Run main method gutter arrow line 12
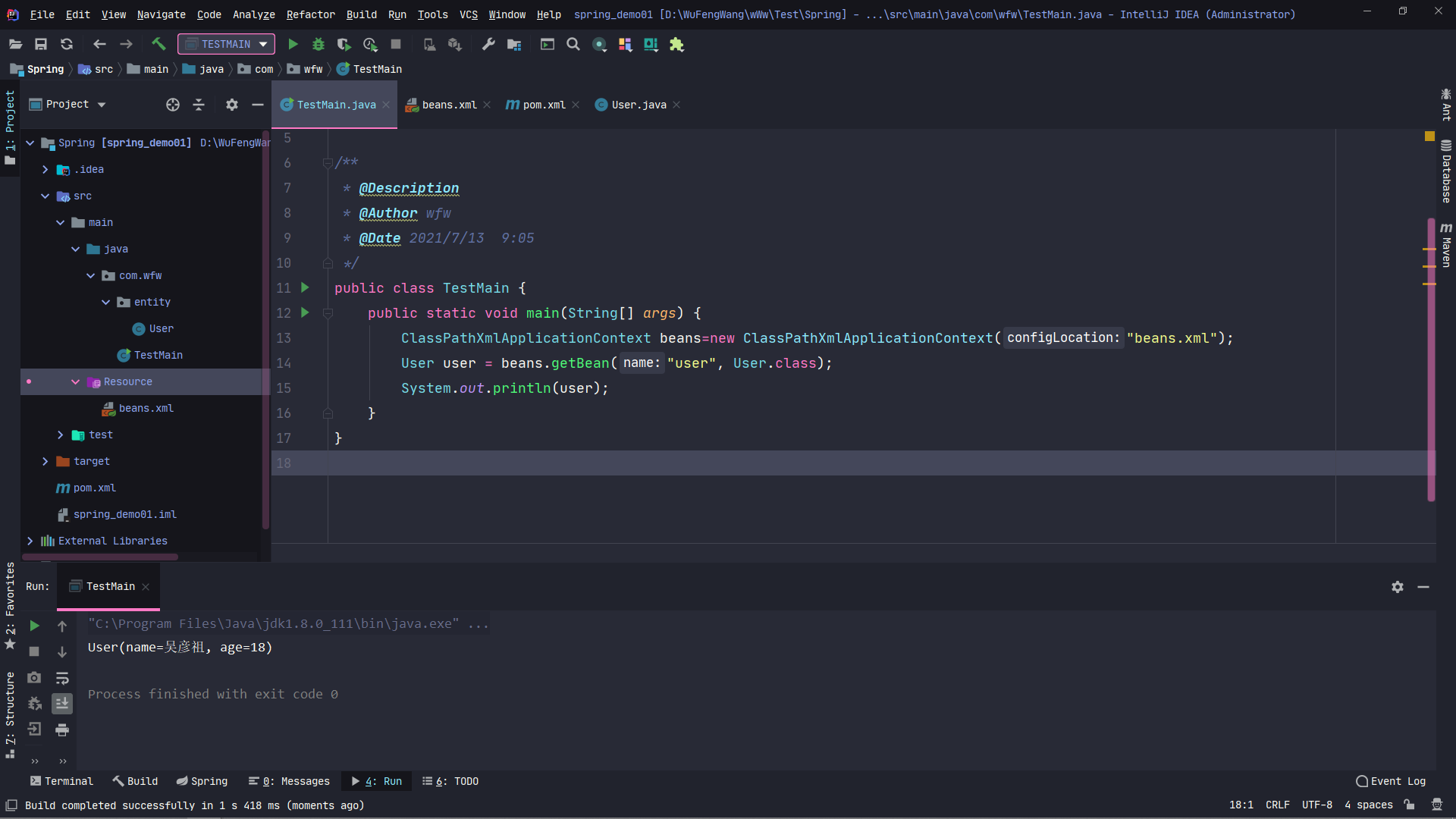 point(305,312)
